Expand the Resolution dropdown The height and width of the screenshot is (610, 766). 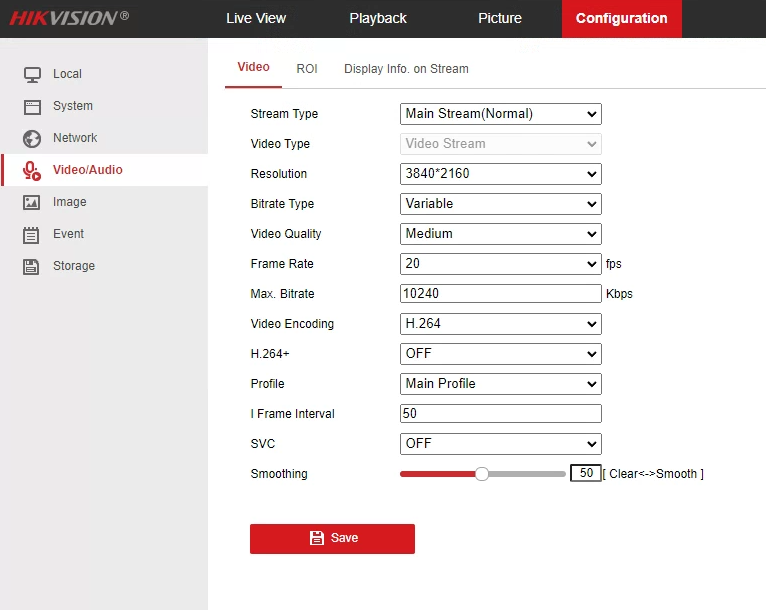pyautogui.click(x=500, y=174)
